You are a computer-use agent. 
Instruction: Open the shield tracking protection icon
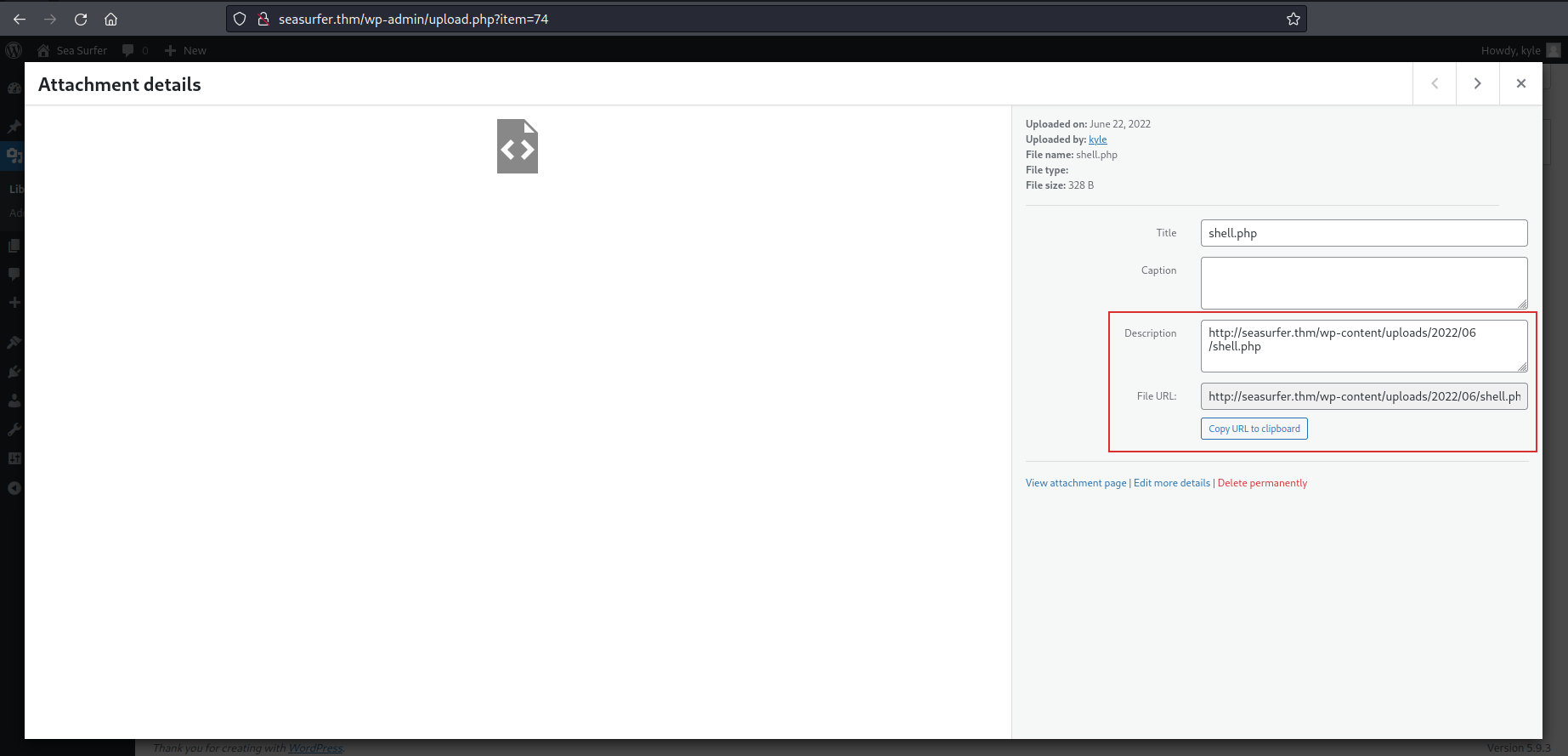coord(240,19)
